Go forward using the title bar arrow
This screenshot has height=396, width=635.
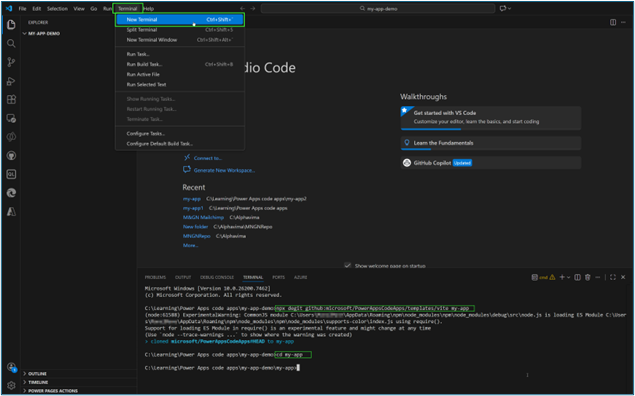point(253,9)
